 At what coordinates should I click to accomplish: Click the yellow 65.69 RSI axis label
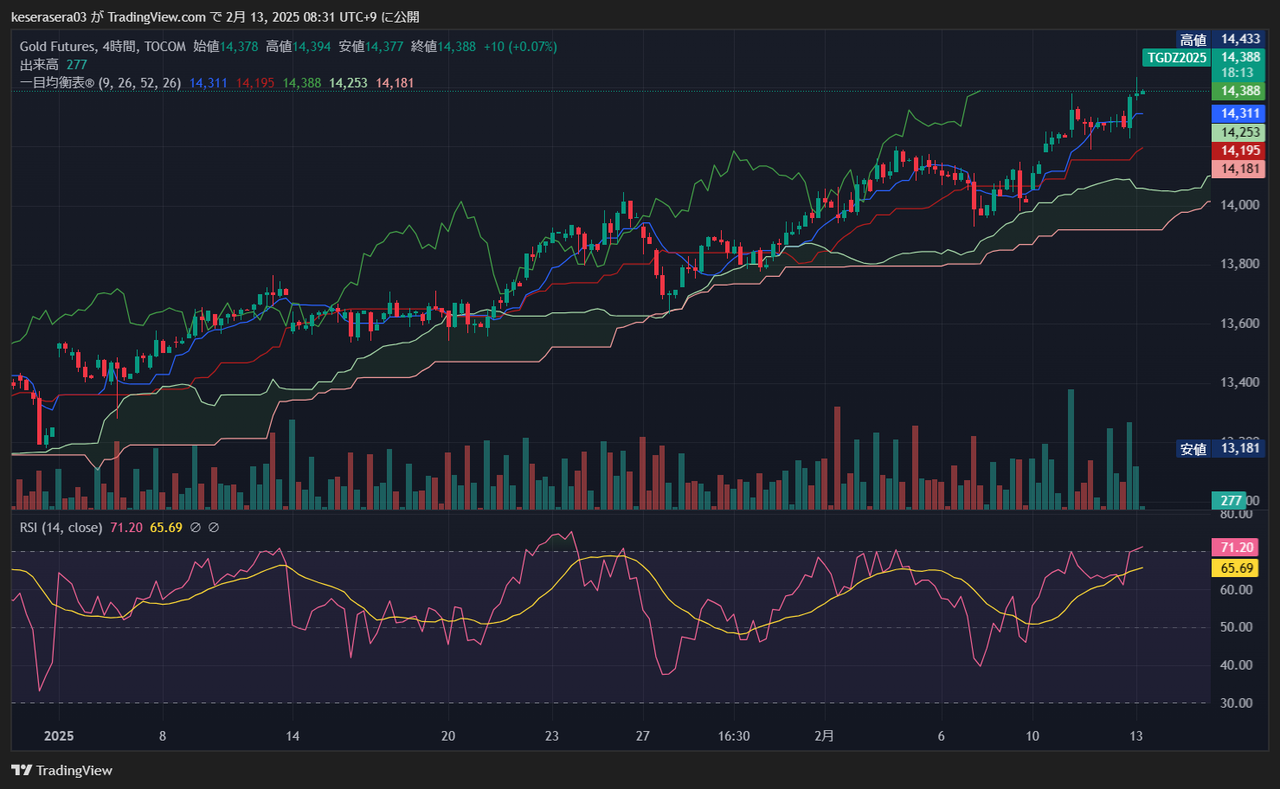click(1233, 568)
